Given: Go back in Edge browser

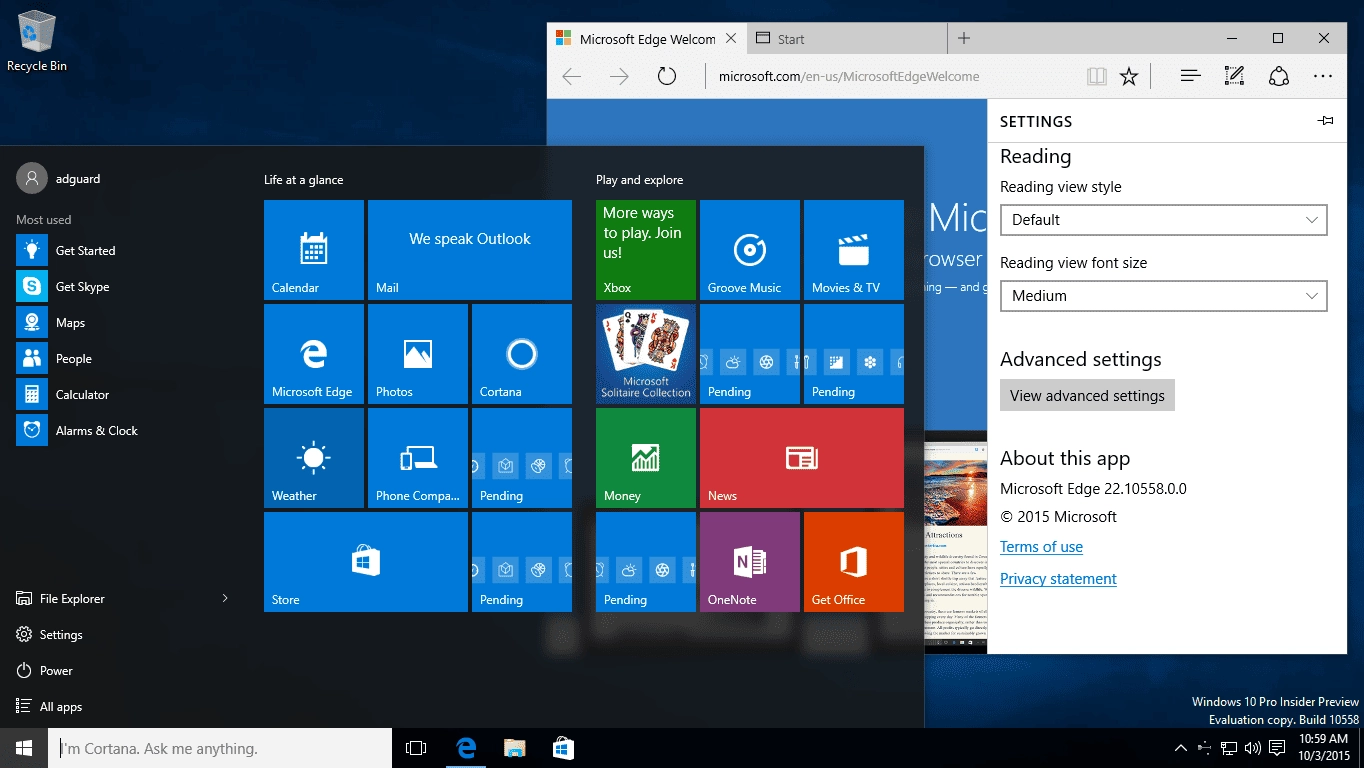Looking at the screenshot, I should coord(572,76).
